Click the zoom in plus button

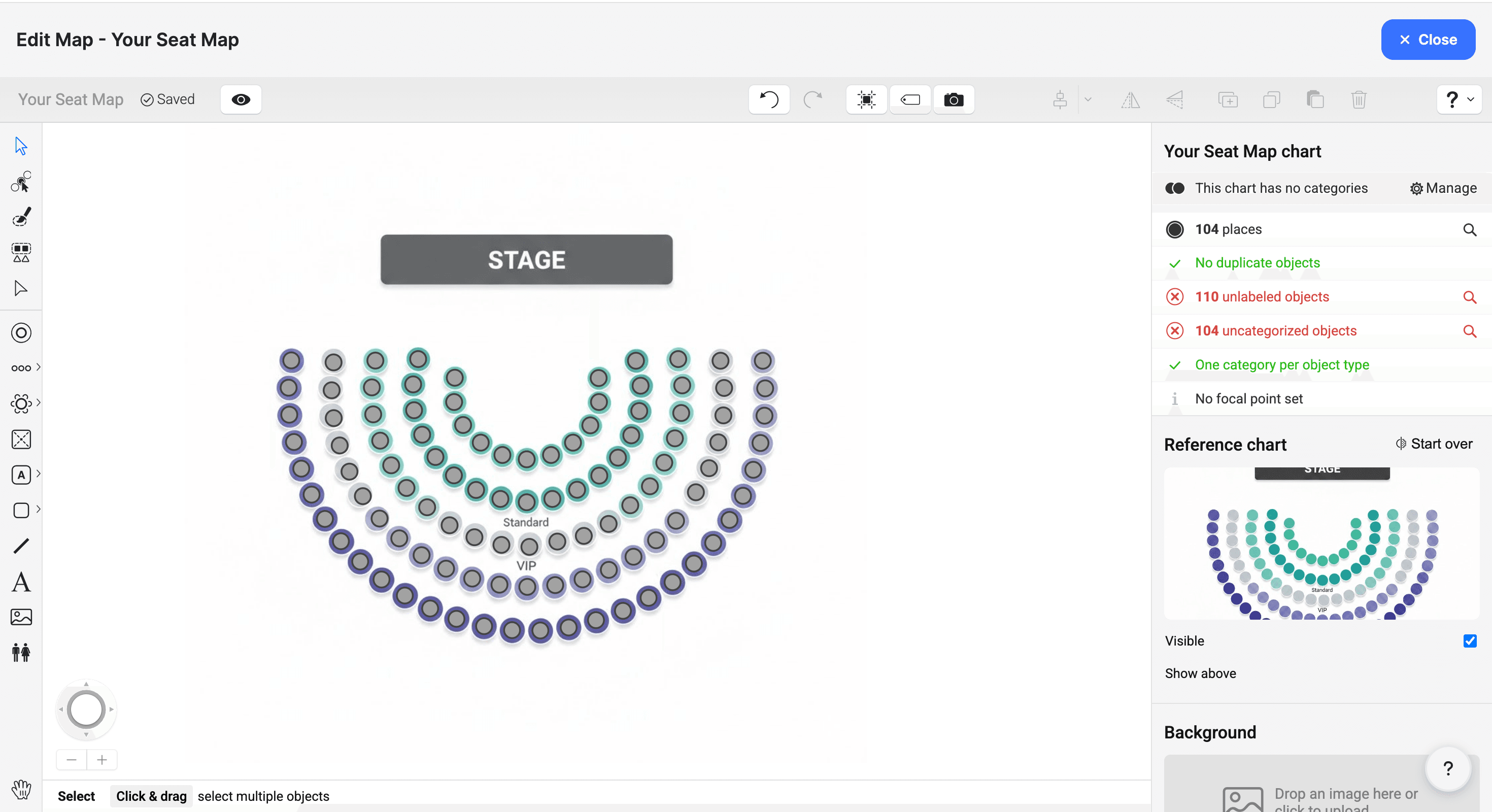[102, 760]
